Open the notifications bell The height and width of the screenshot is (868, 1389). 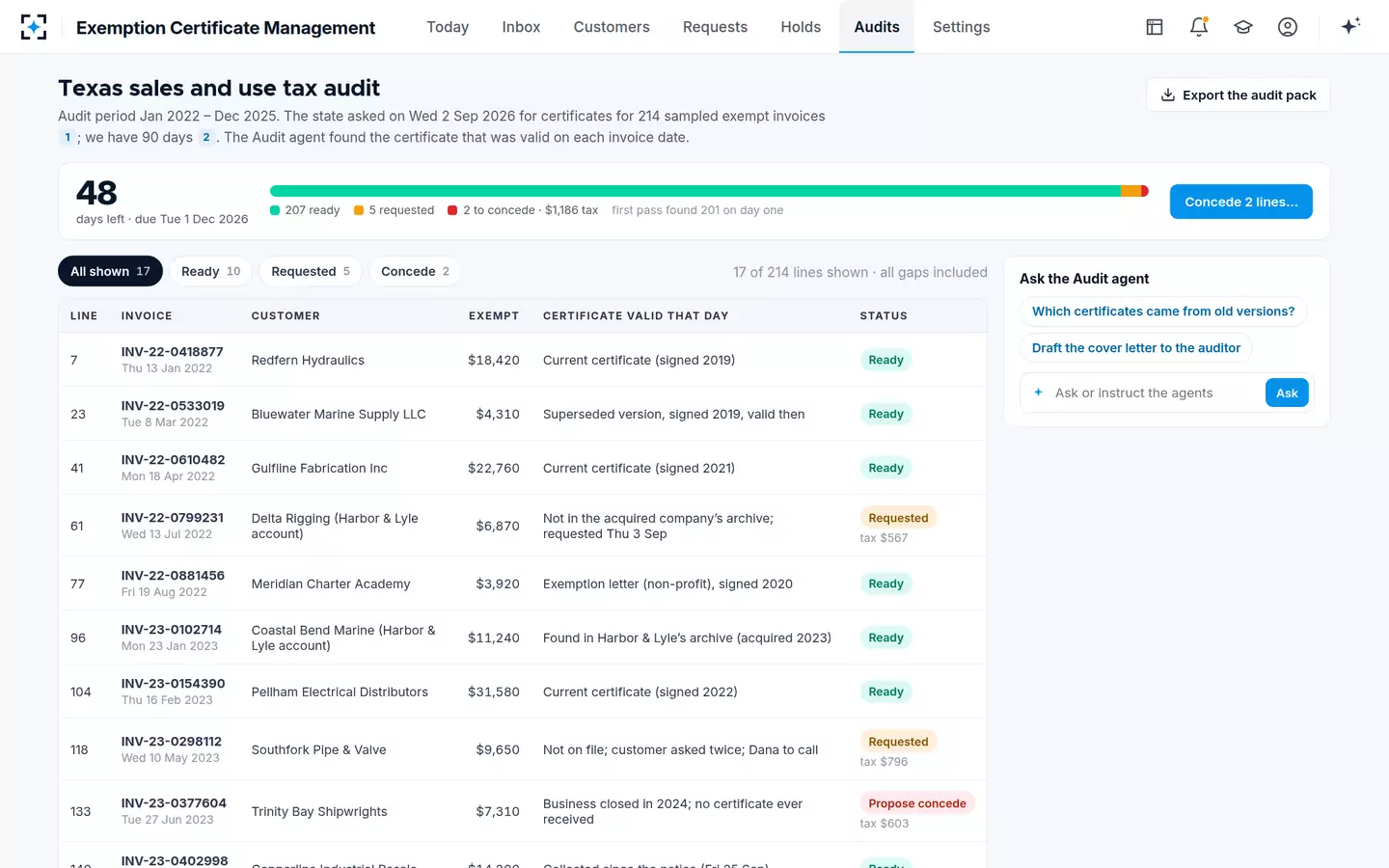click(1199, 27)
